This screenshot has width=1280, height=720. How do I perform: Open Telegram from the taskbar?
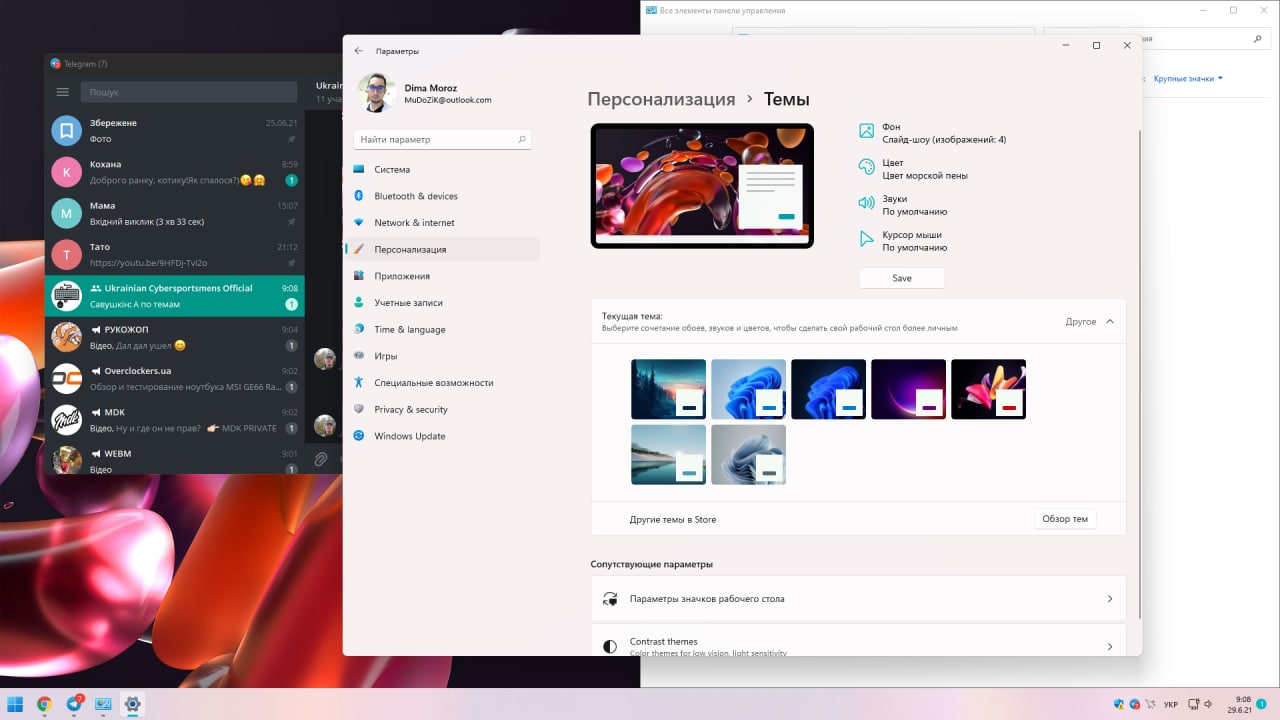74,704
